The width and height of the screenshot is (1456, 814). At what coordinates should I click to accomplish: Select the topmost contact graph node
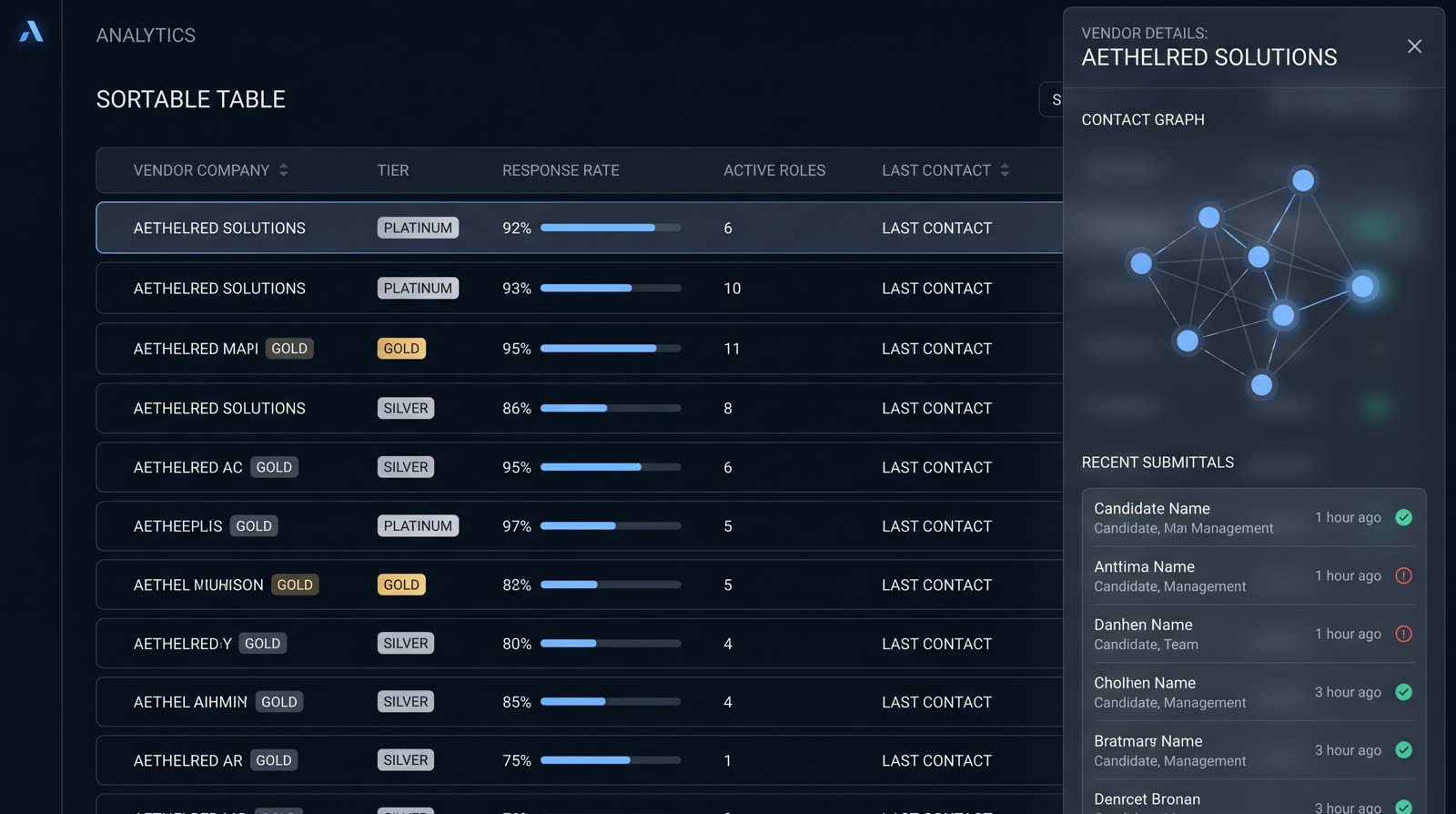point(1303,180)
